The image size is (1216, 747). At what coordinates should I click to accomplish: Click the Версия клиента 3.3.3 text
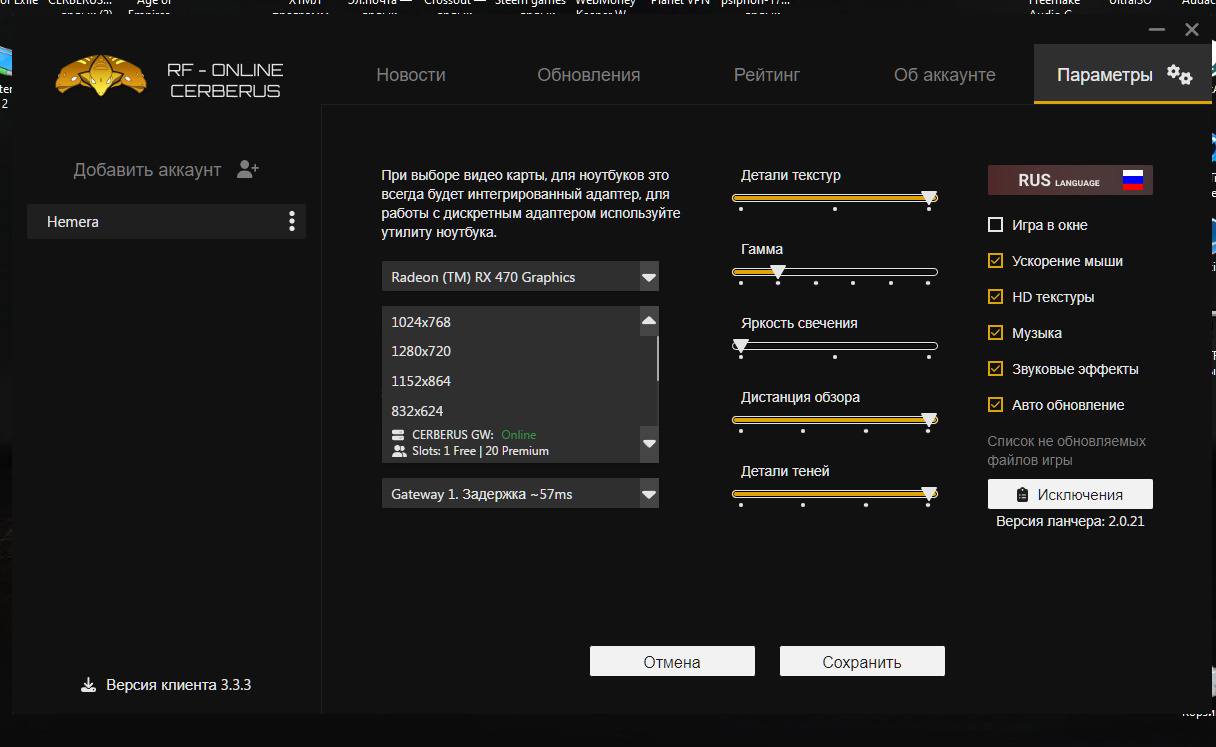click(179, 685)
